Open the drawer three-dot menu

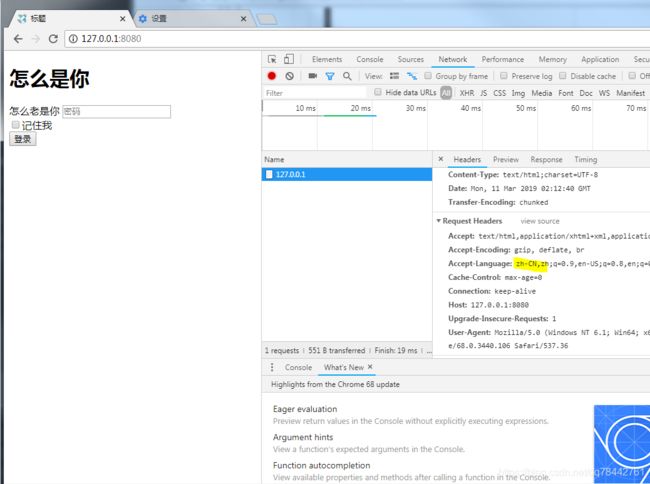[x=272, y=367]
